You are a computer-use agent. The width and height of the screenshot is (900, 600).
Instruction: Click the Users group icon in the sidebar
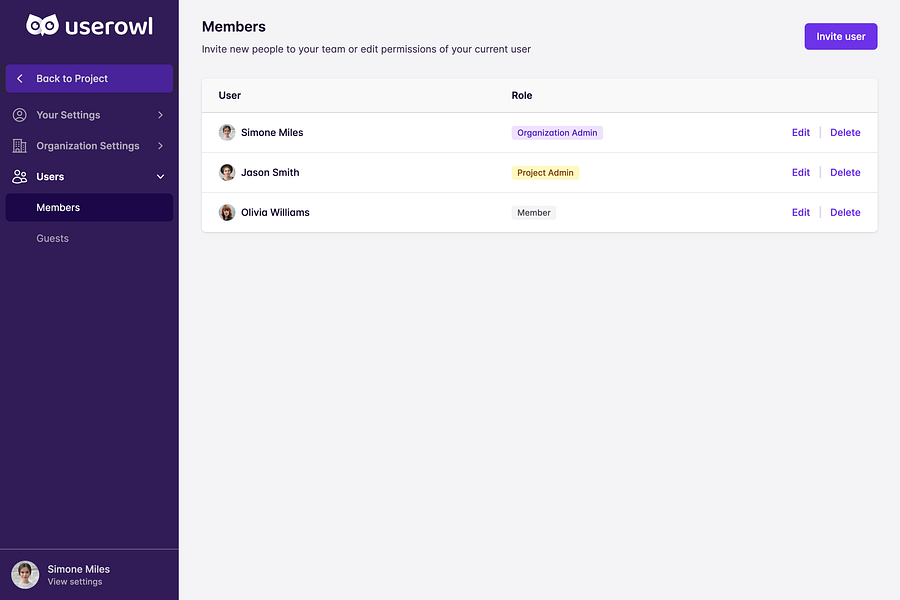(20, 176)
